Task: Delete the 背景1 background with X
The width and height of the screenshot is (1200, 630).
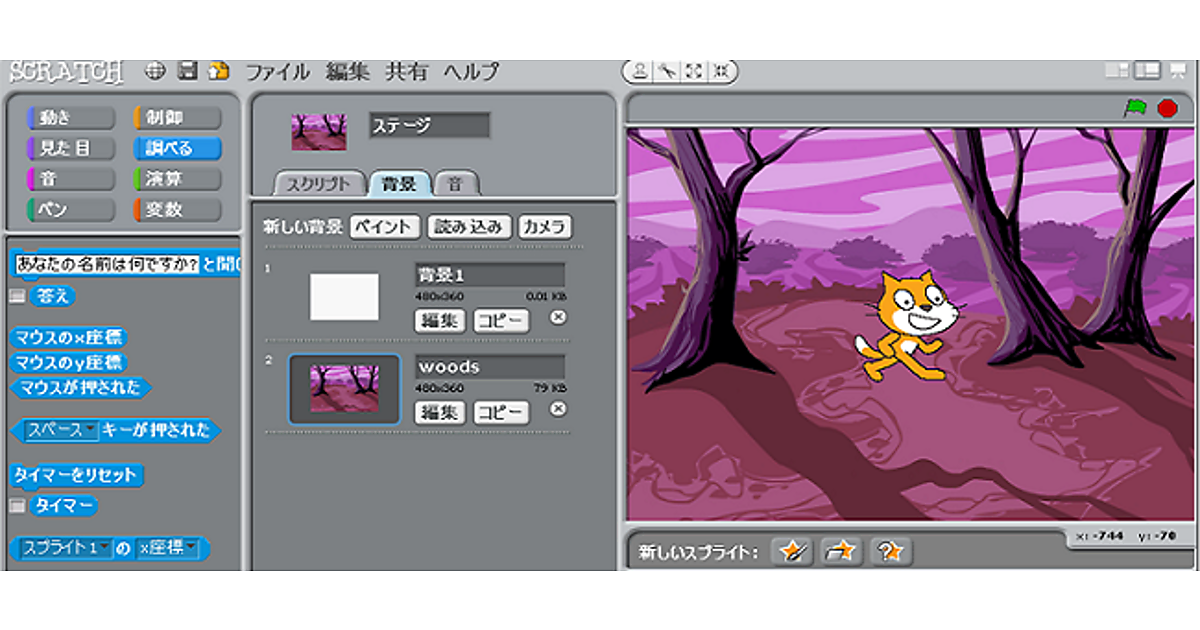Action: (558, 317)
